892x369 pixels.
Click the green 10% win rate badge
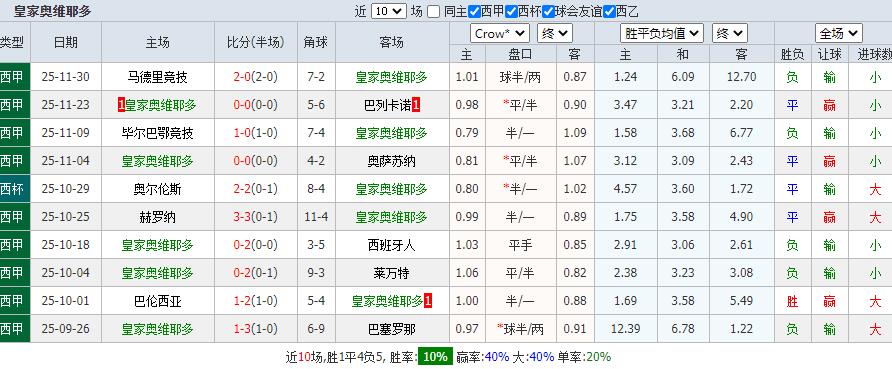436,356
